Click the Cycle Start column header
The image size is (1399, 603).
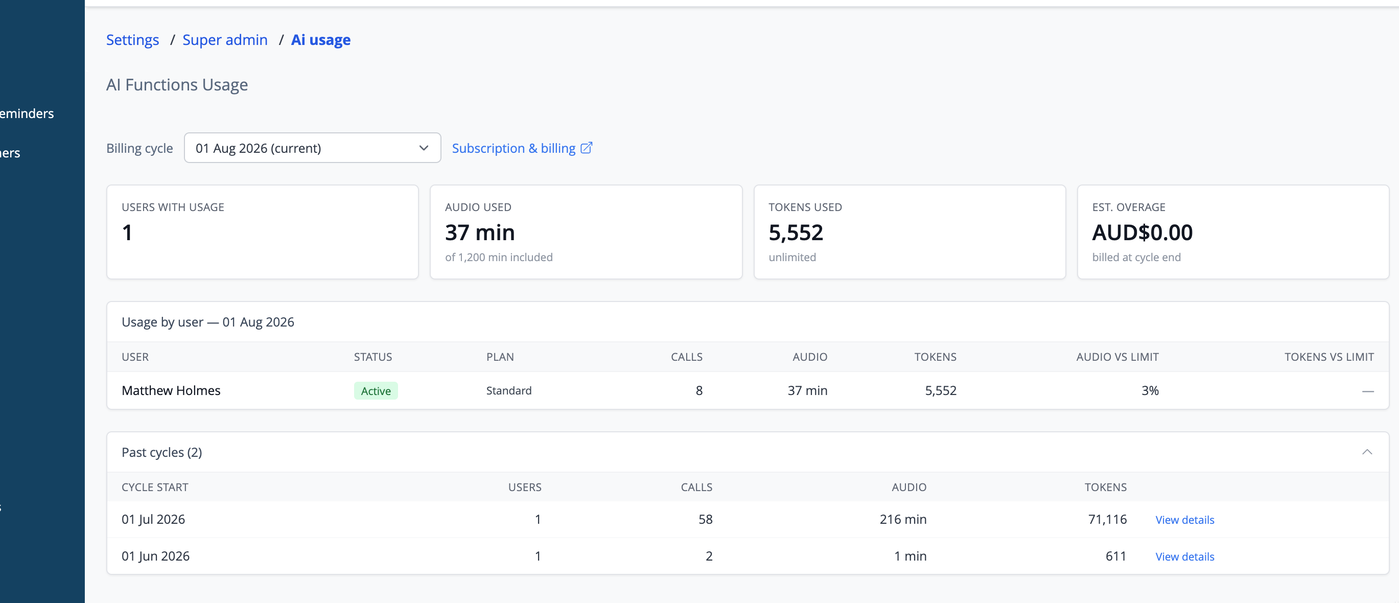(155, 488)
